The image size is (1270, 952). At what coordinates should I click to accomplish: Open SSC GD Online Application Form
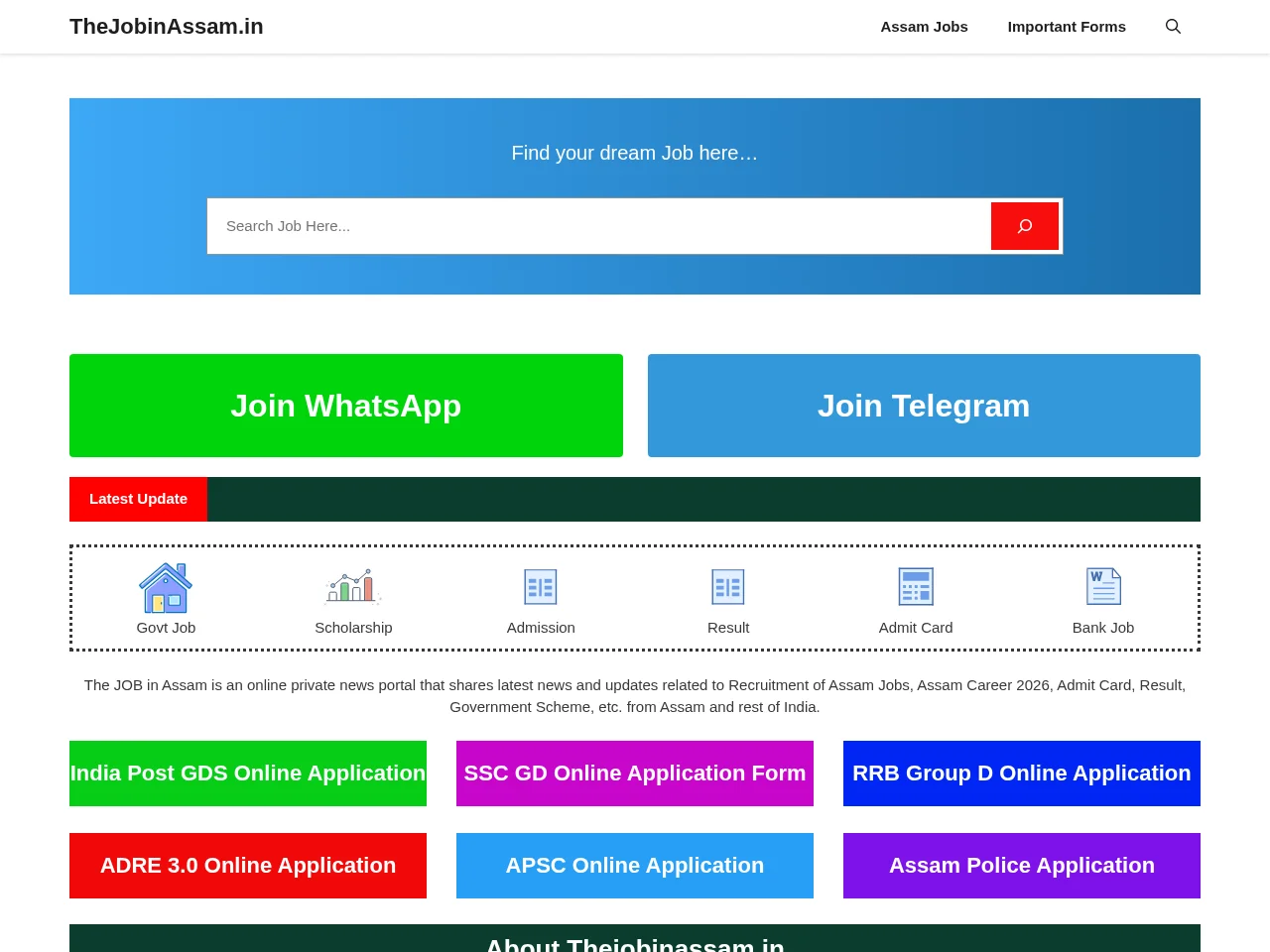click(x=635, y=773)
